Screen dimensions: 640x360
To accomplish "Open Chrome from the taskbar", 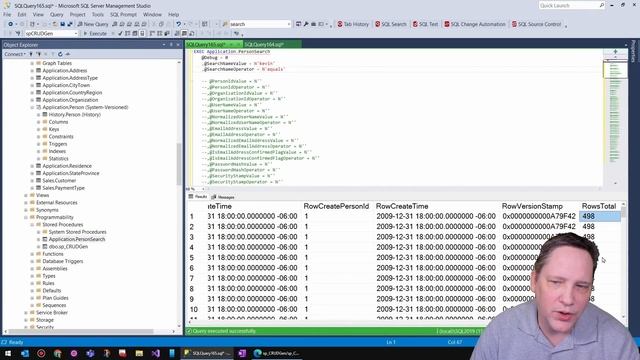I will tap(58, 353).
